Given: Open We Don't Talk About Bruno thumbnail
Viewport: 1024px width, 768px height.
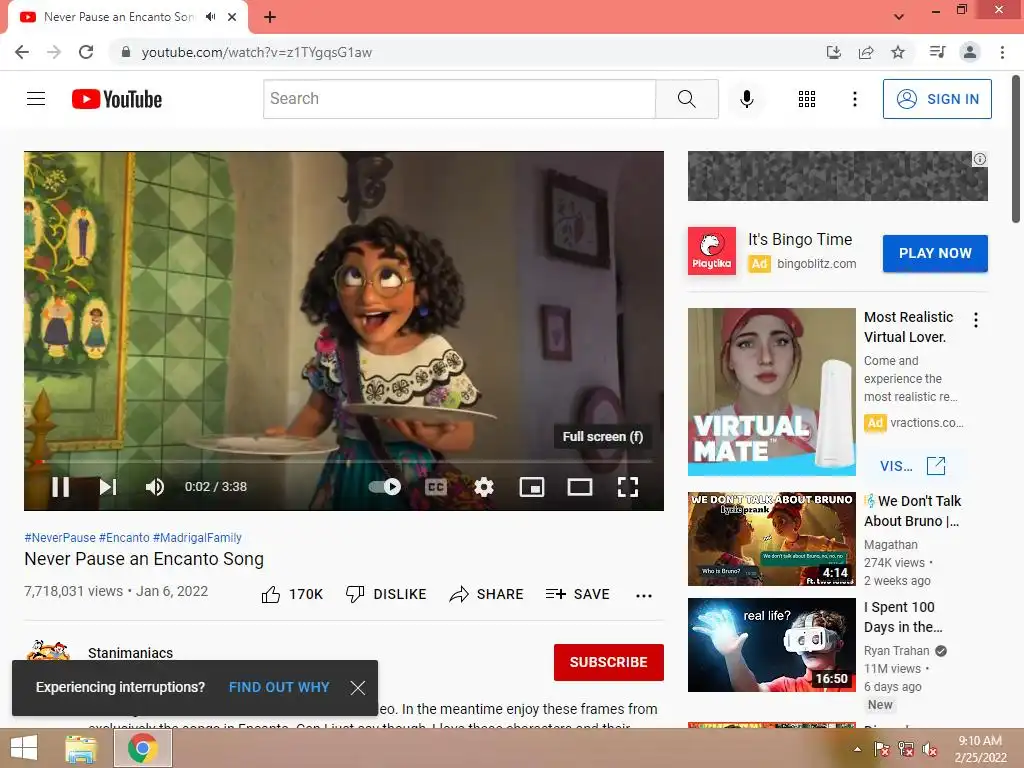Looking at the screenshot, I should [771, 539].
